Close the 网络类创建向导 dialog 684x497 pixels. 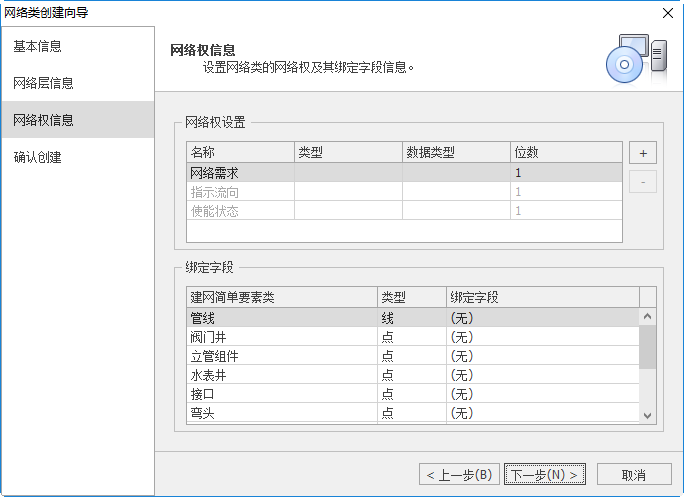tap(667, 12)
